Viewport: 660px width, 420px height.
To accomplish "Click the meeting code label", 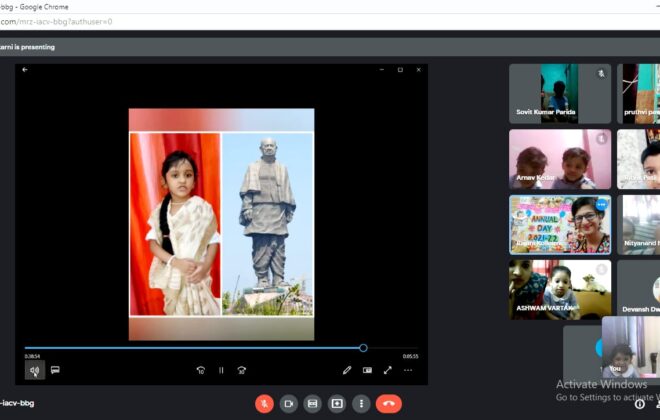I will click(x=17, y=403).
